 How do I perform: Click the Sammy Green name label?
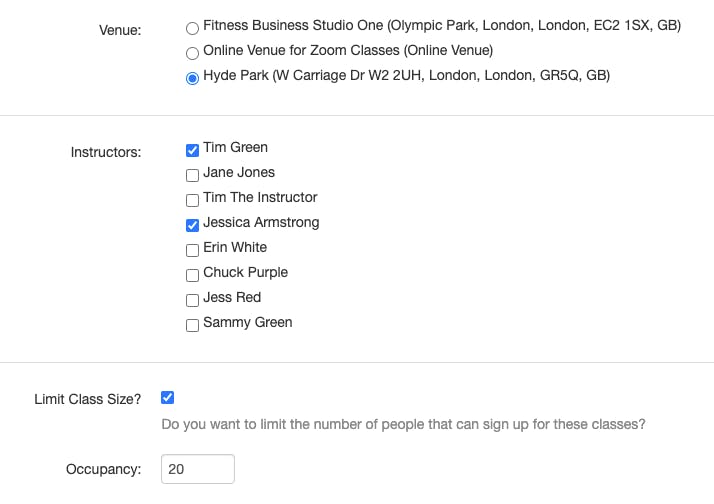point(247,322)
